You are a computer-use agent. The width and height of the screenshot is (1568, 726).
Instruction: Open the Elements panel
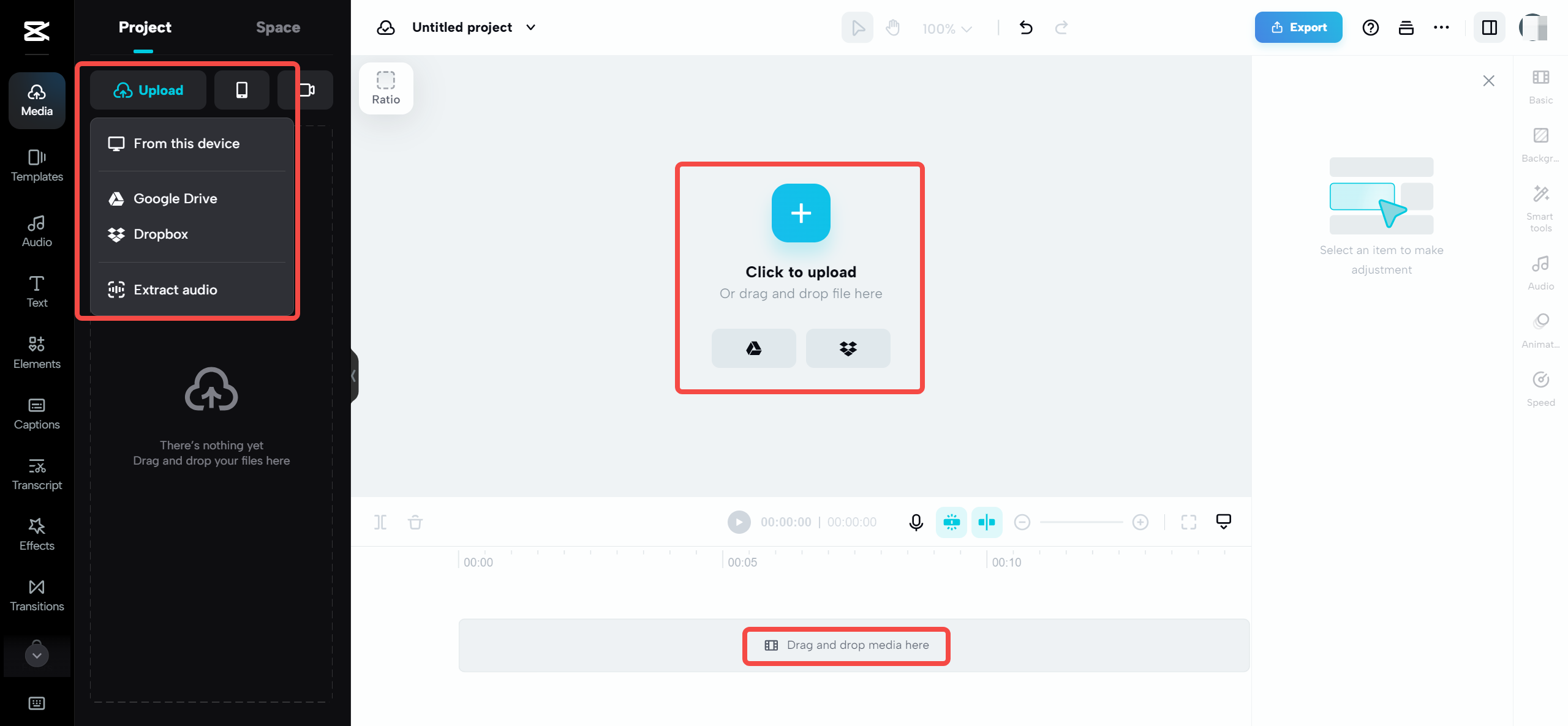point(36,352)
